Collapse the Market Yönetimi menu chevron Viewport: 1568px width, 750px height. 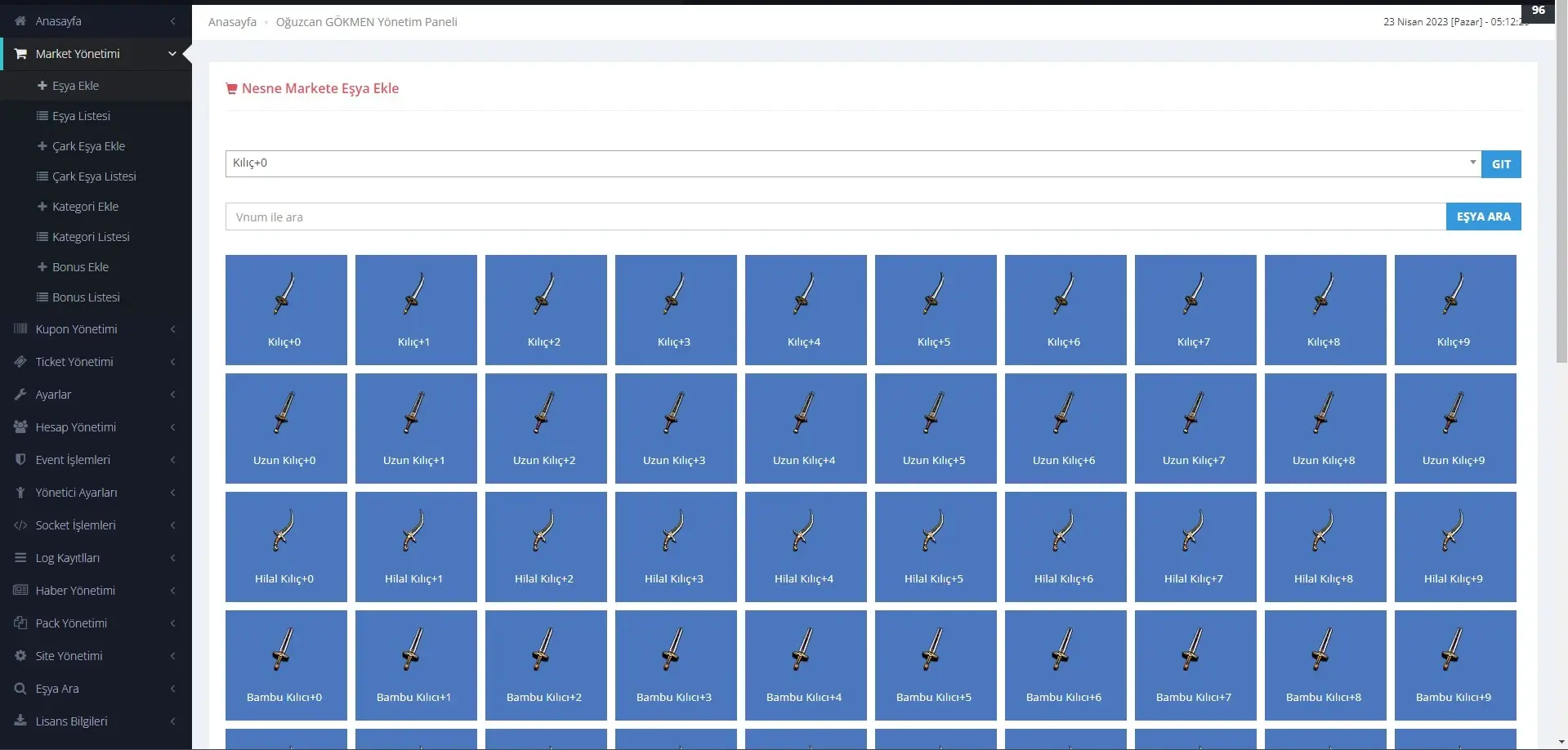click(172, 53)
